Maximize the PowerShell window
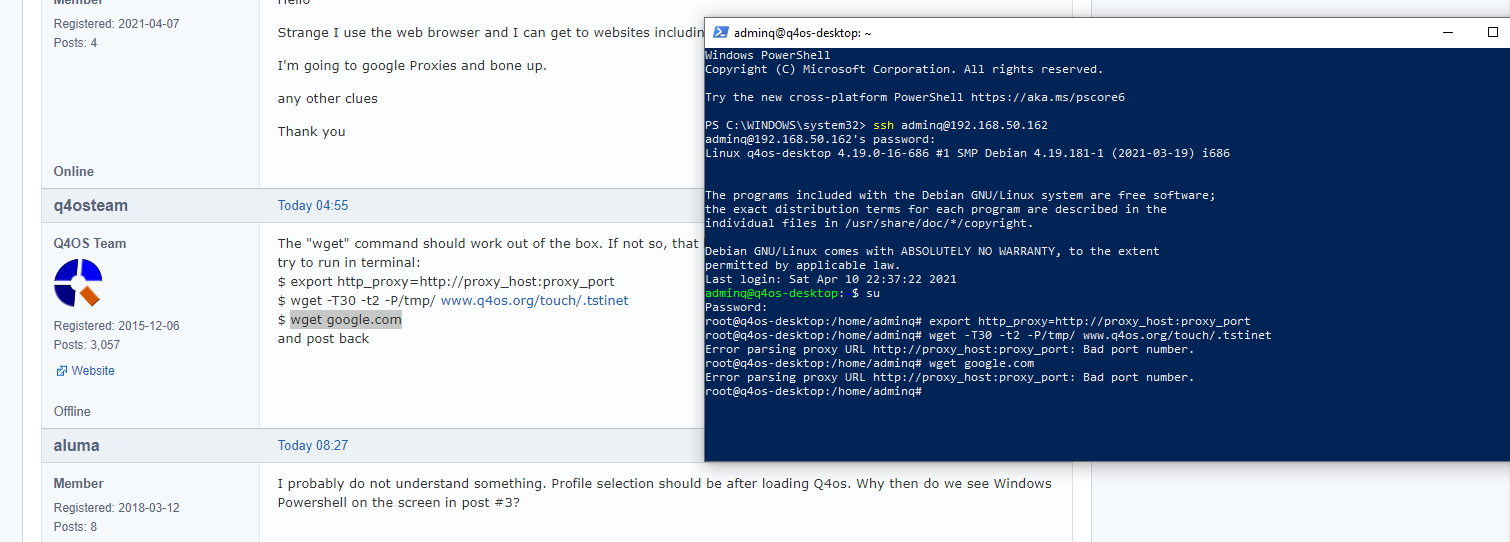Screen dimensions: 1510x542 coord(1493,33)
